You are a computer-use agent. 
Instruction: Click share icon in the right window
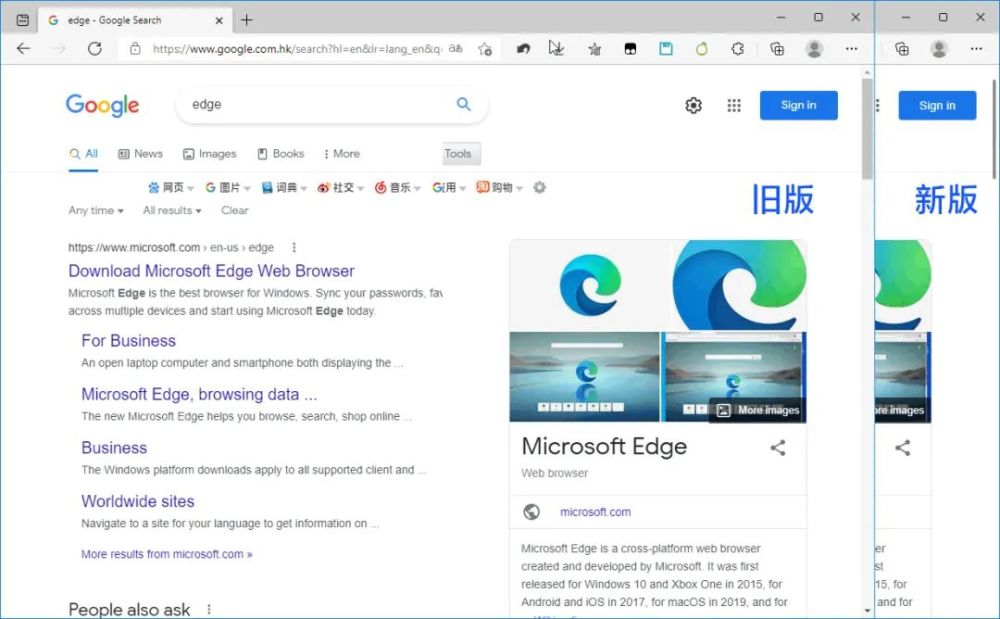point(902,448)
